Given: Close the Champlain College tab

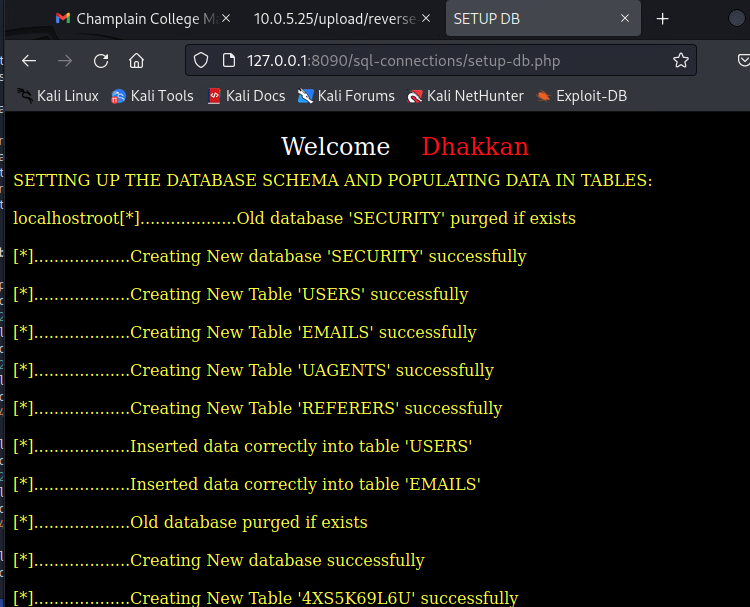Looking at the screenshot, I should click(224, 19).
